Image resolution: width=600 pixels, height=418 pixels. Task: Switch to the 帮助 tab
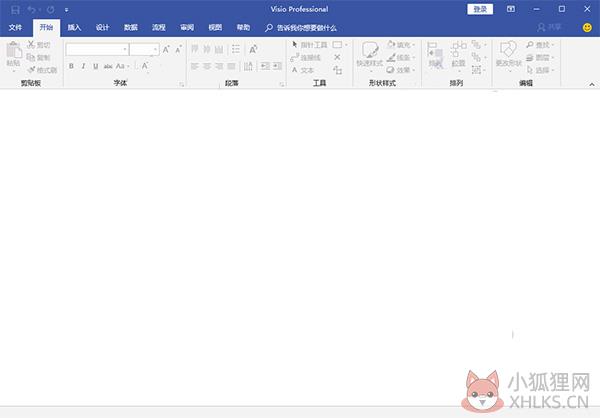pos(243,28)
